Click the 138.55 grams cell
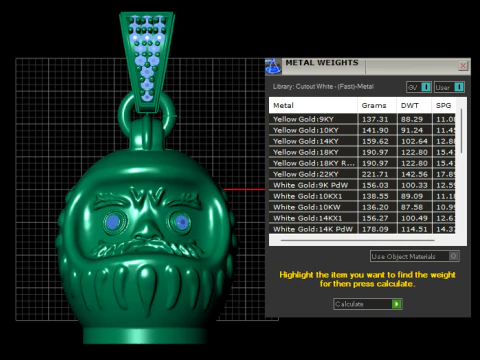480x360 pixels. coord(377,196)
